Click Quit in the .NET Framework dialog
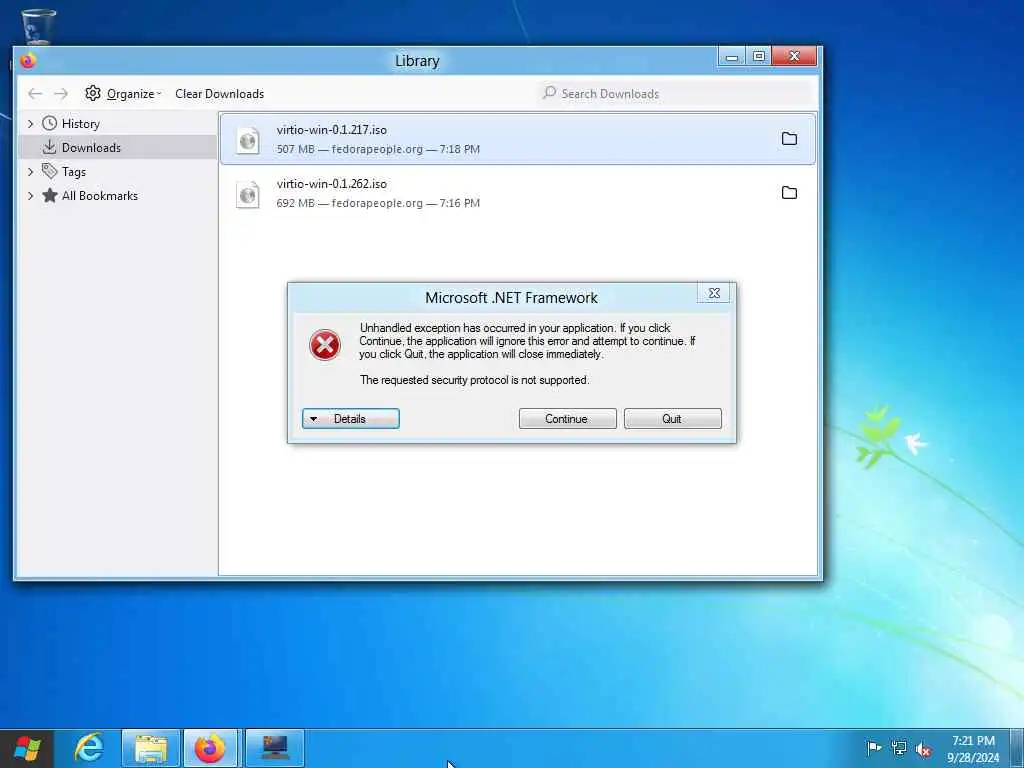The image size is (1024, 768). pyautogui.click(x=672, y=419)
